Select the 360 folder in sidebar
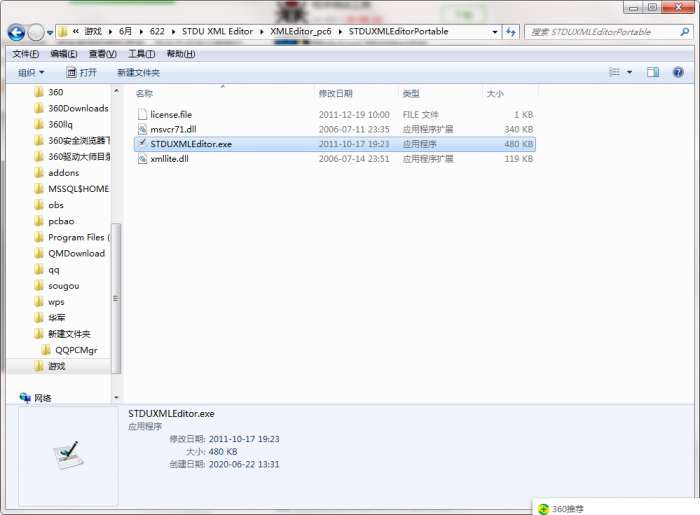Viewport: 700px width, 515px height. click(x=49, y=92)
